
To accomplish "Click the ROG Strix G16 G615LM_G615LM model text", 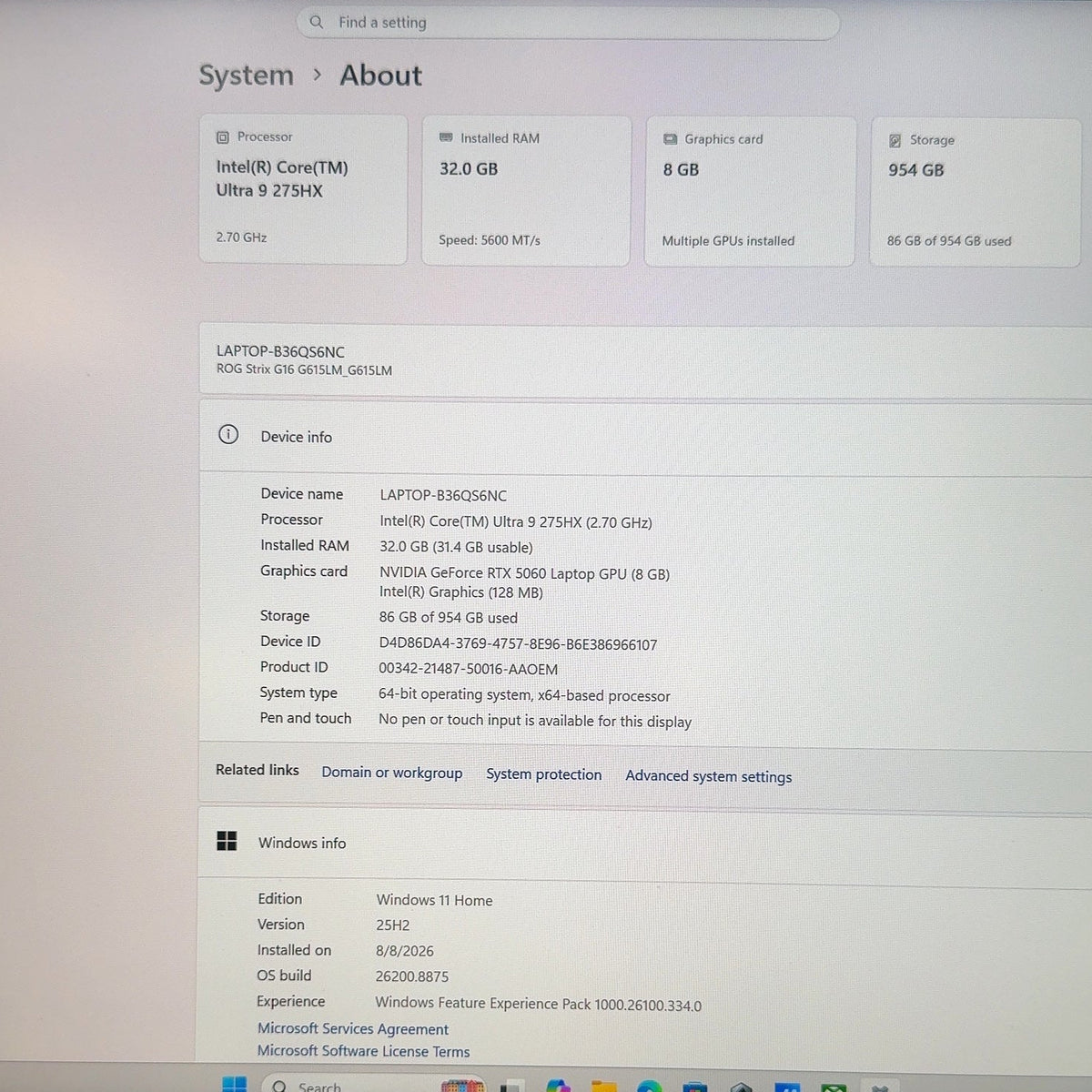I will [304, 370].
